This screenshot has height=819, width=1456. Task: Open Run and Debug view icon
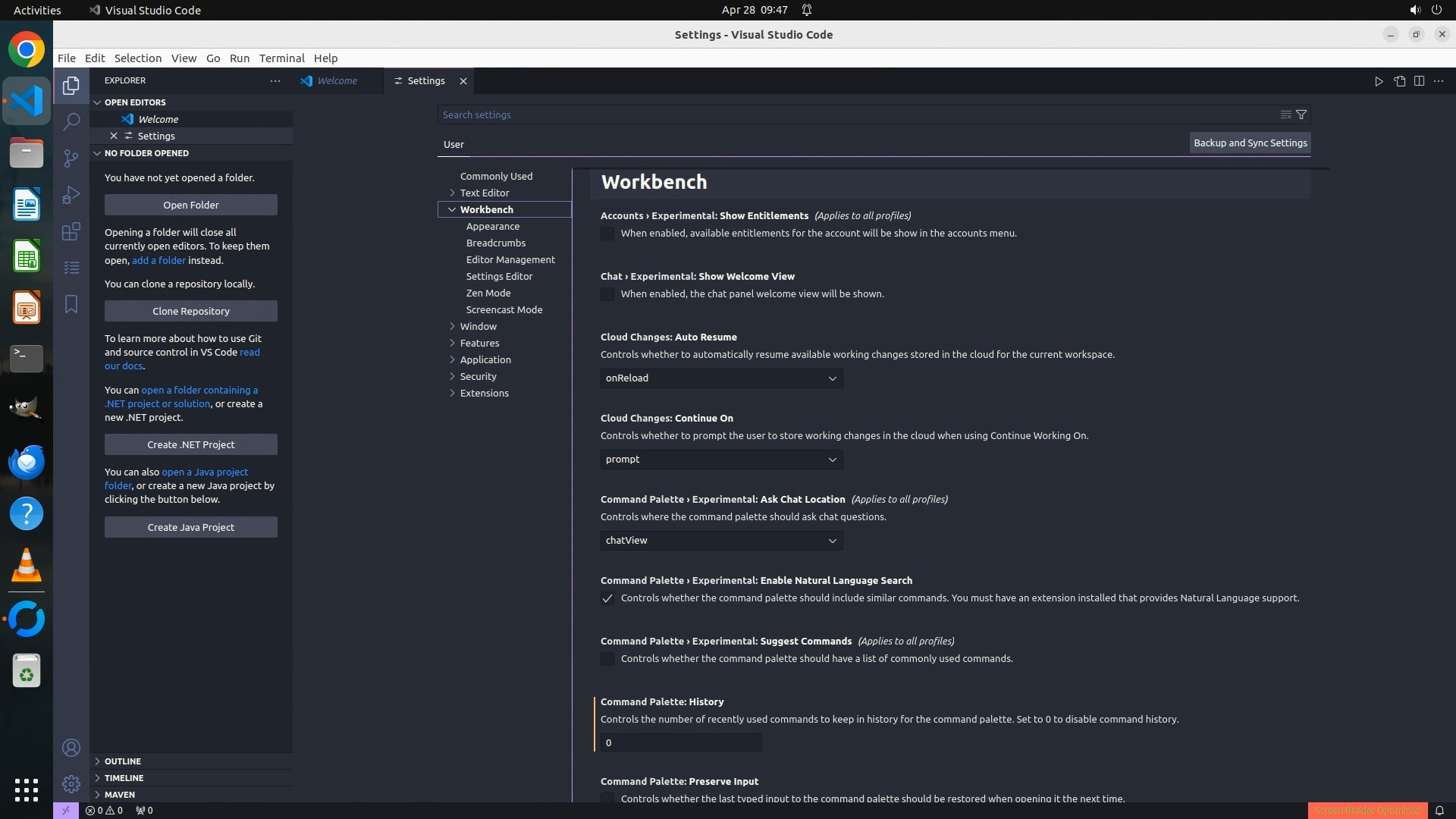[x=71, y=195]
